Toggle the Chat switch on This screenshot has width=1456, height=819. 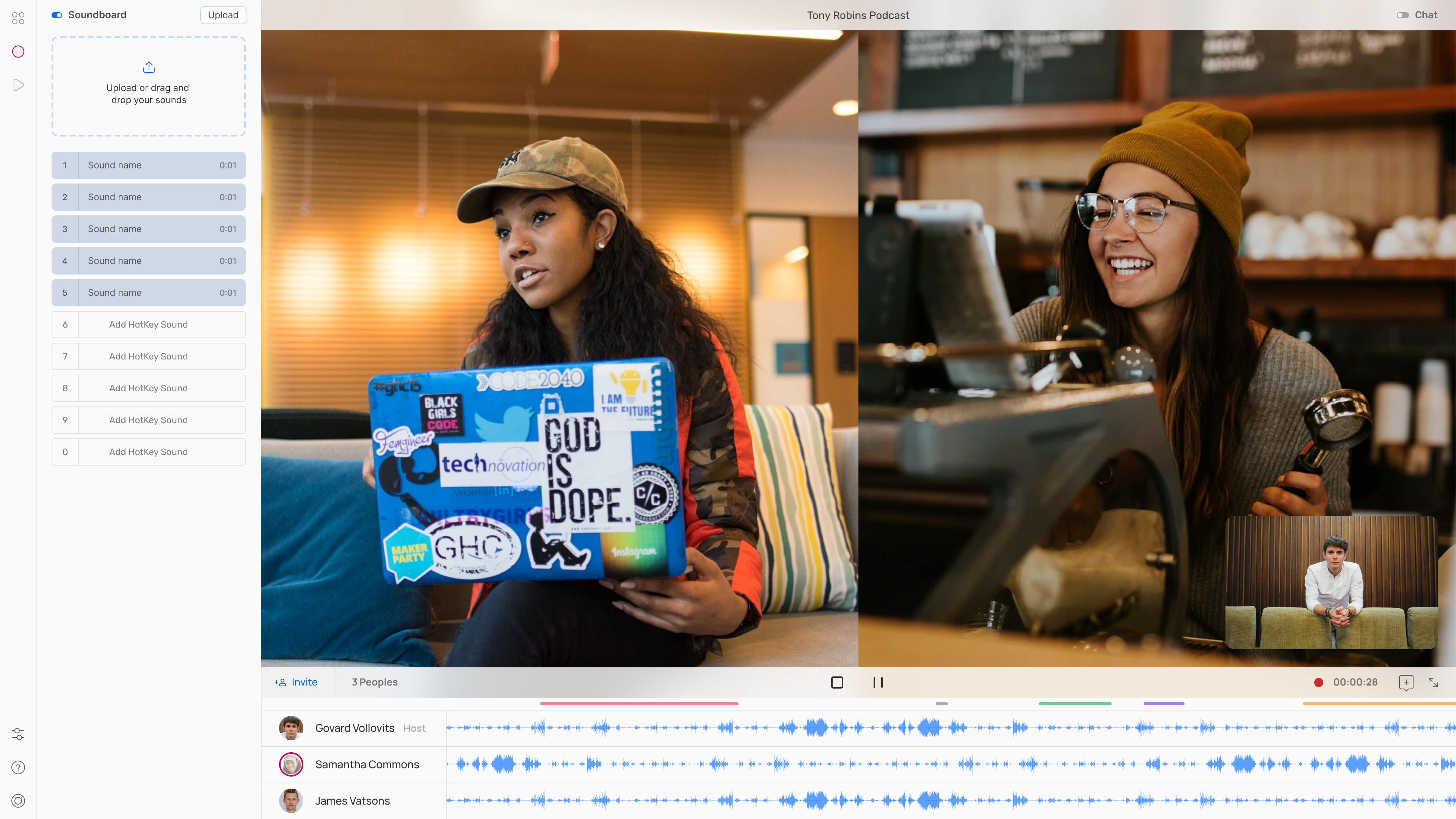[1402, 15]
